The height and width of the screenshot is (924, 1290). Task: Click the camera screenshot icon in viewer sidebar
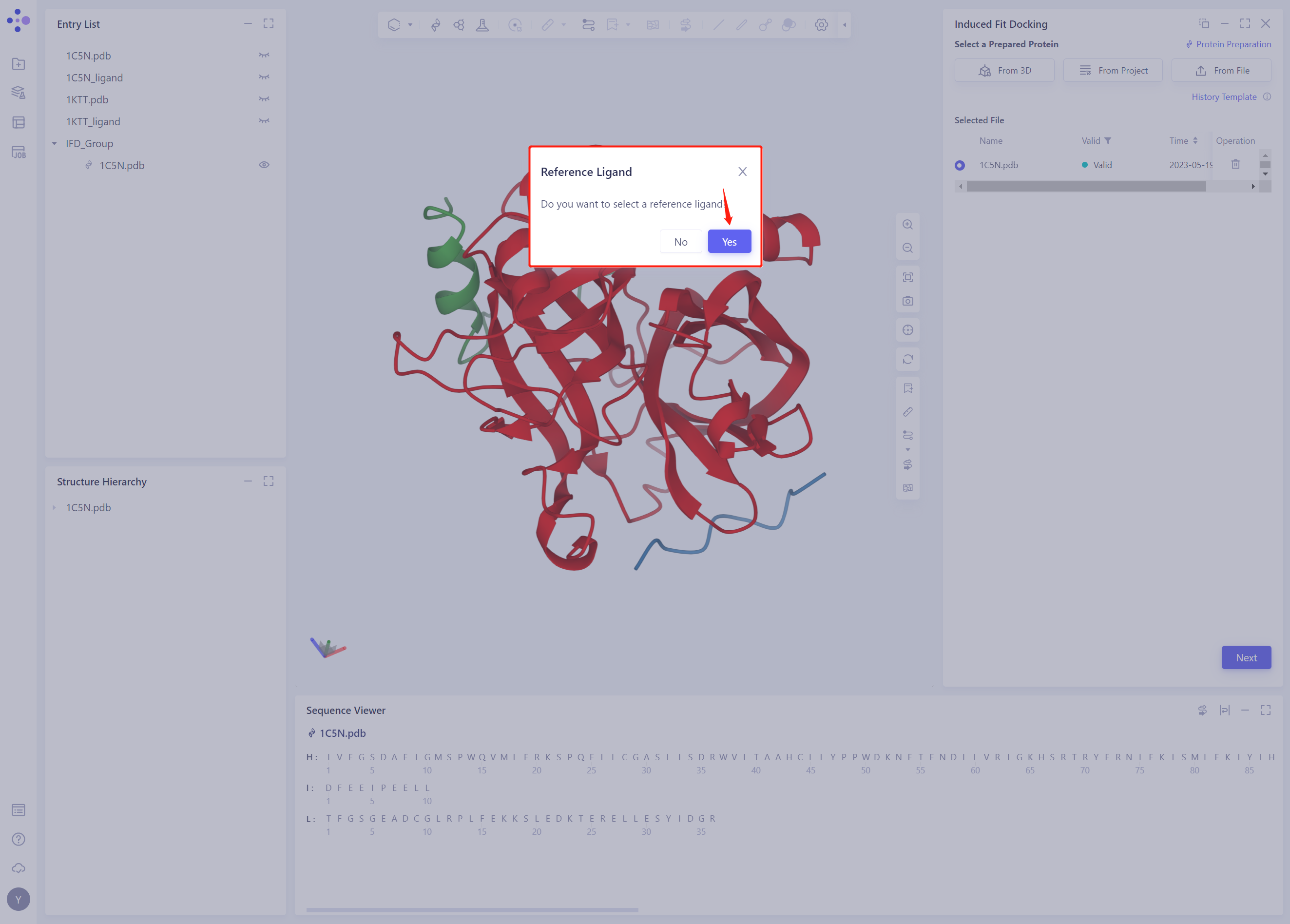click(x=908, y=301)
